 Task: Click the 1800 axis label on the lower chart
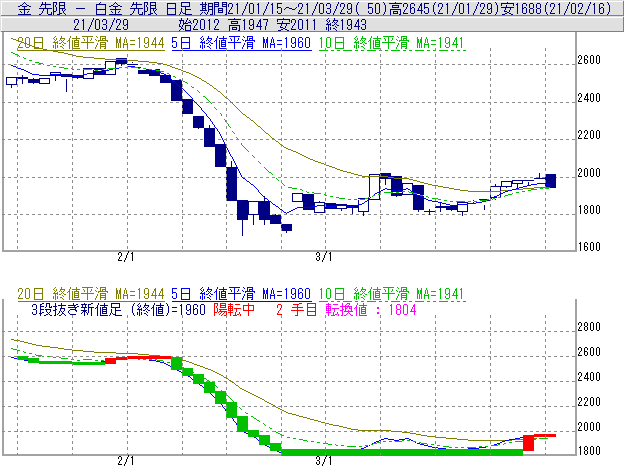(x=589, y=451)
